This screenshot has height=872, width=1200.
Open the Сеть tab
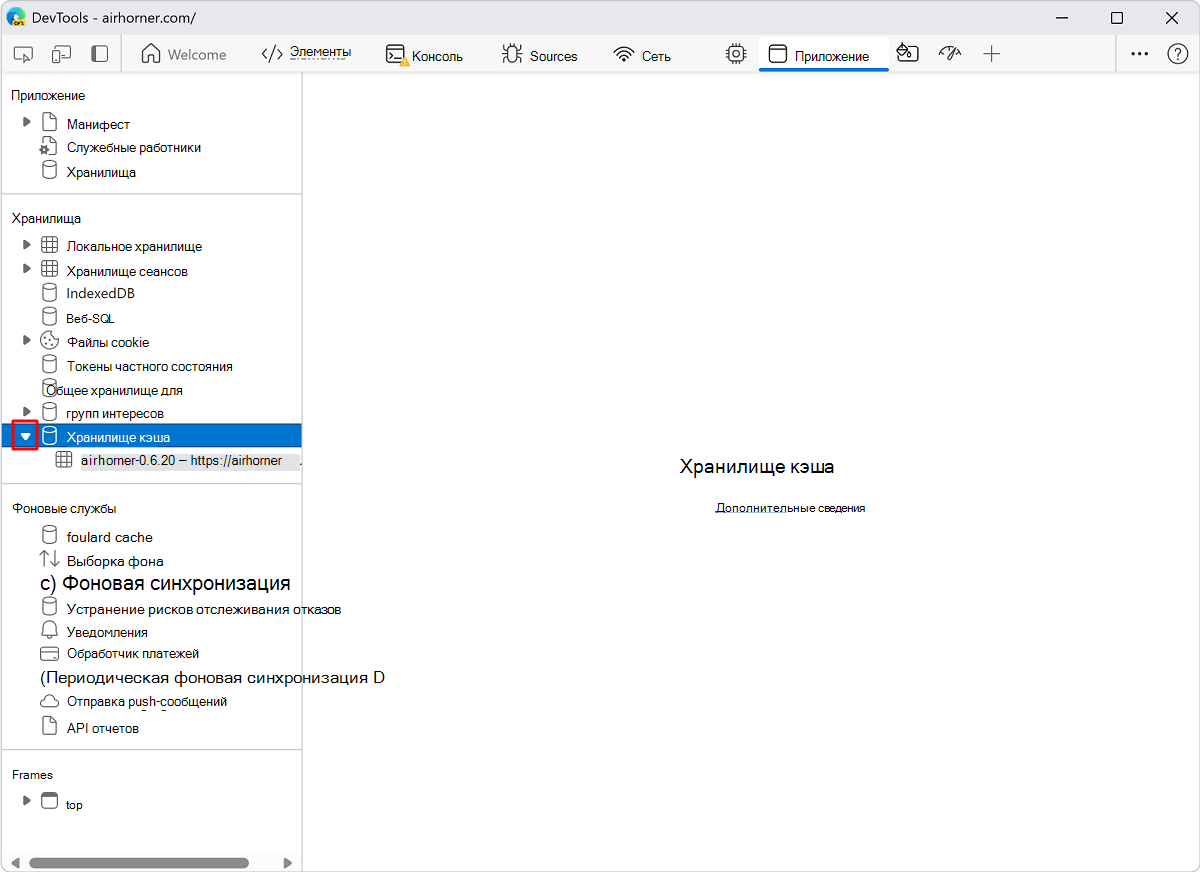click(x=642, y=55)
